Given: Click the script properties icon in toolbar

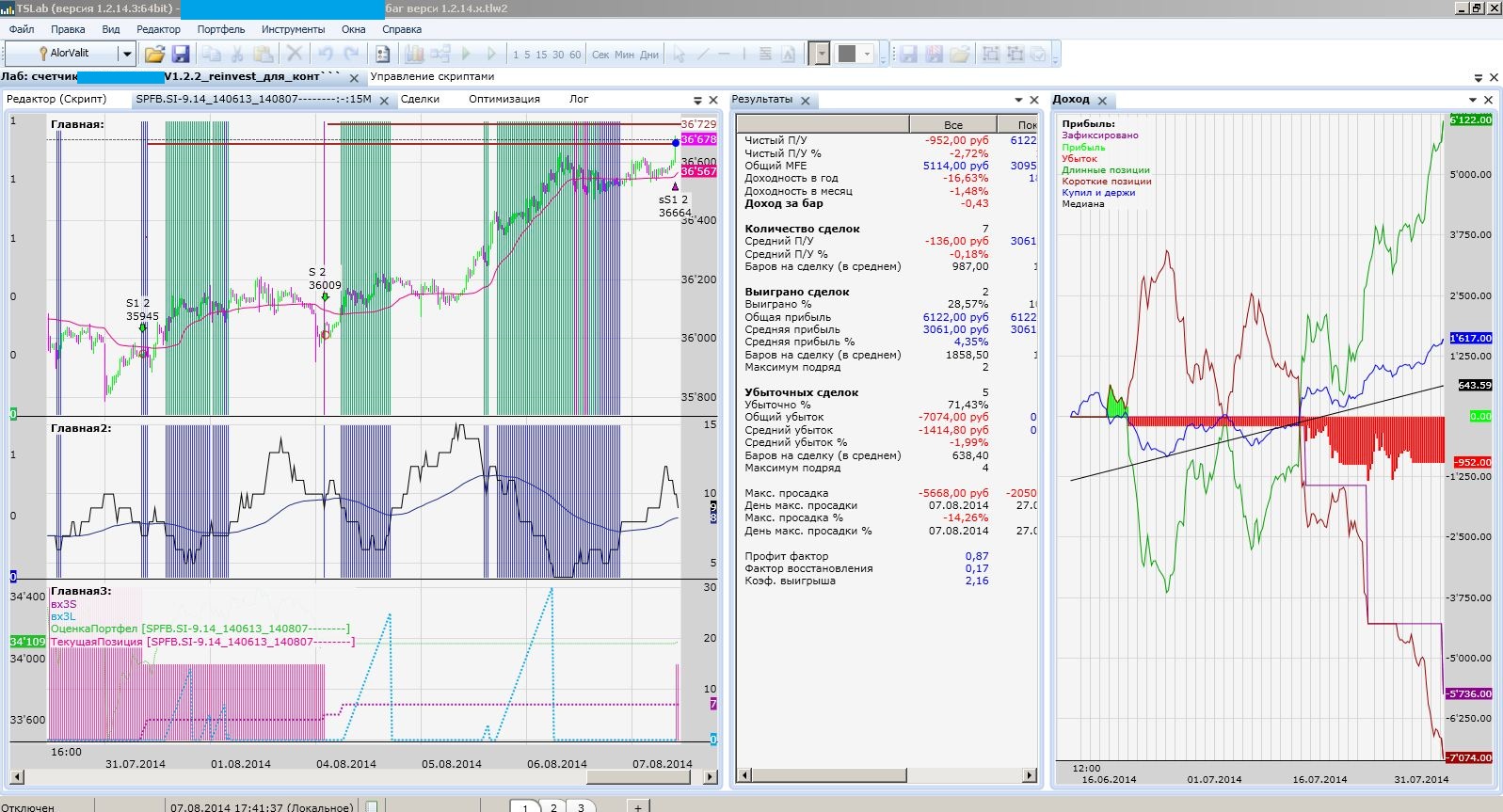Looking at the screenshot, I should point(383,54).
